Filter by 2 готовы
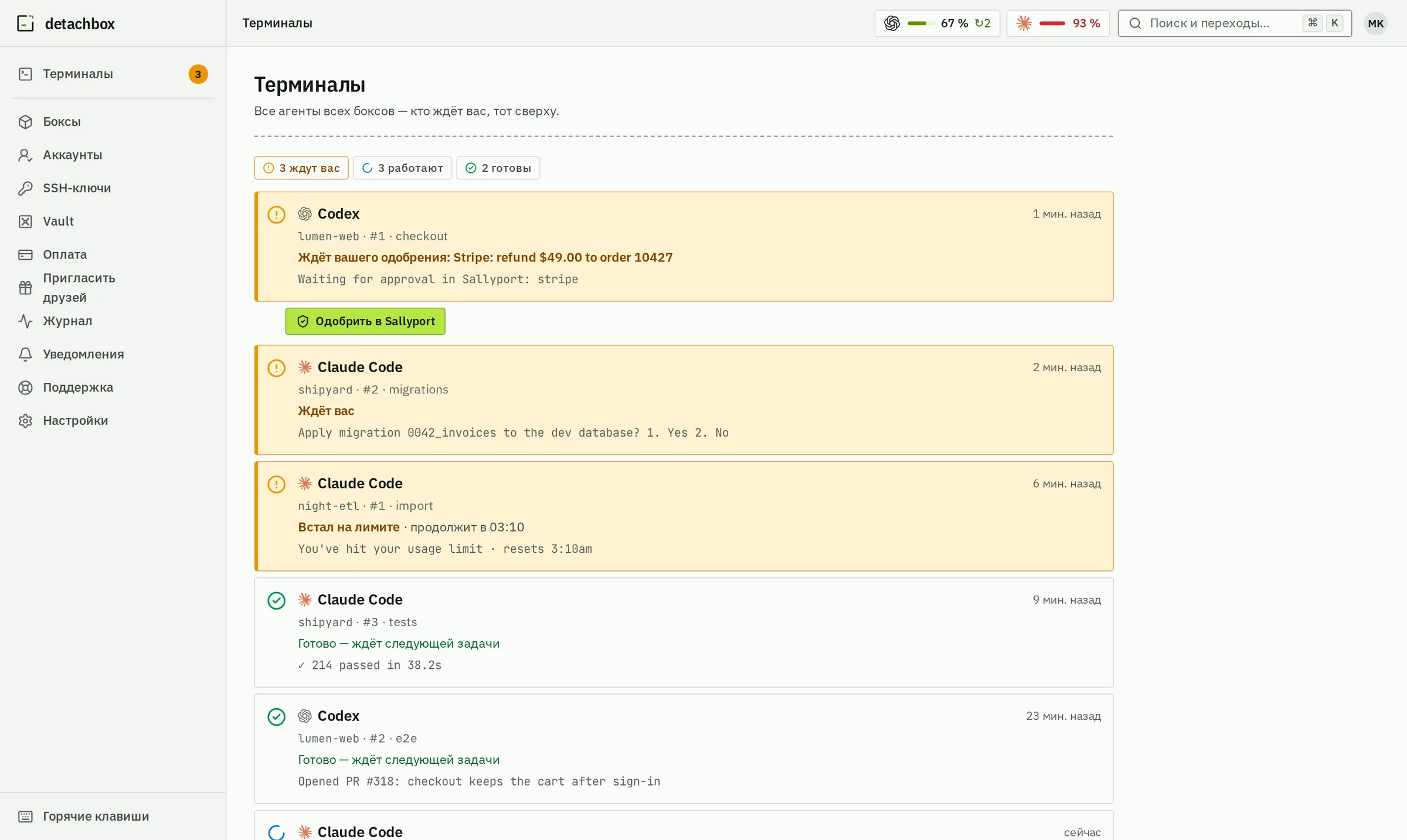The height and width of the screenshot is (840, 1407). [498, 168]
